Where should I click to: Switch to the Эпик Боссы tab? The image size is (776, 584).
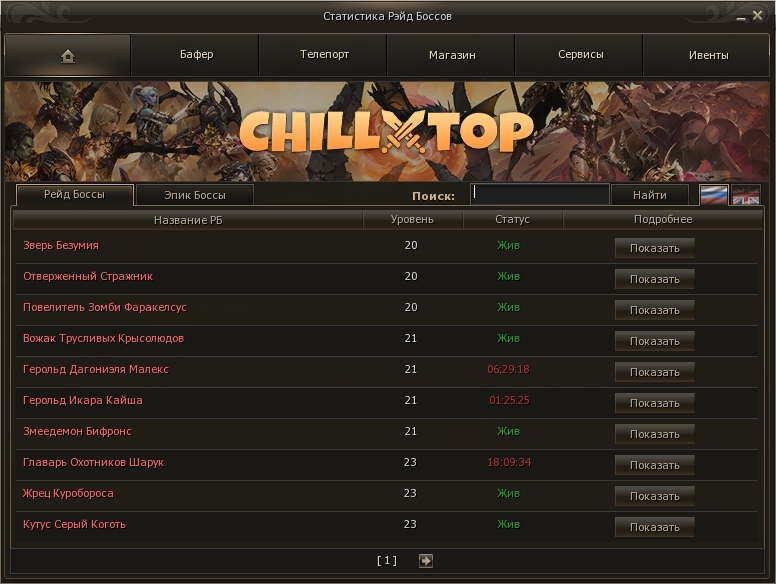[194, 195]
